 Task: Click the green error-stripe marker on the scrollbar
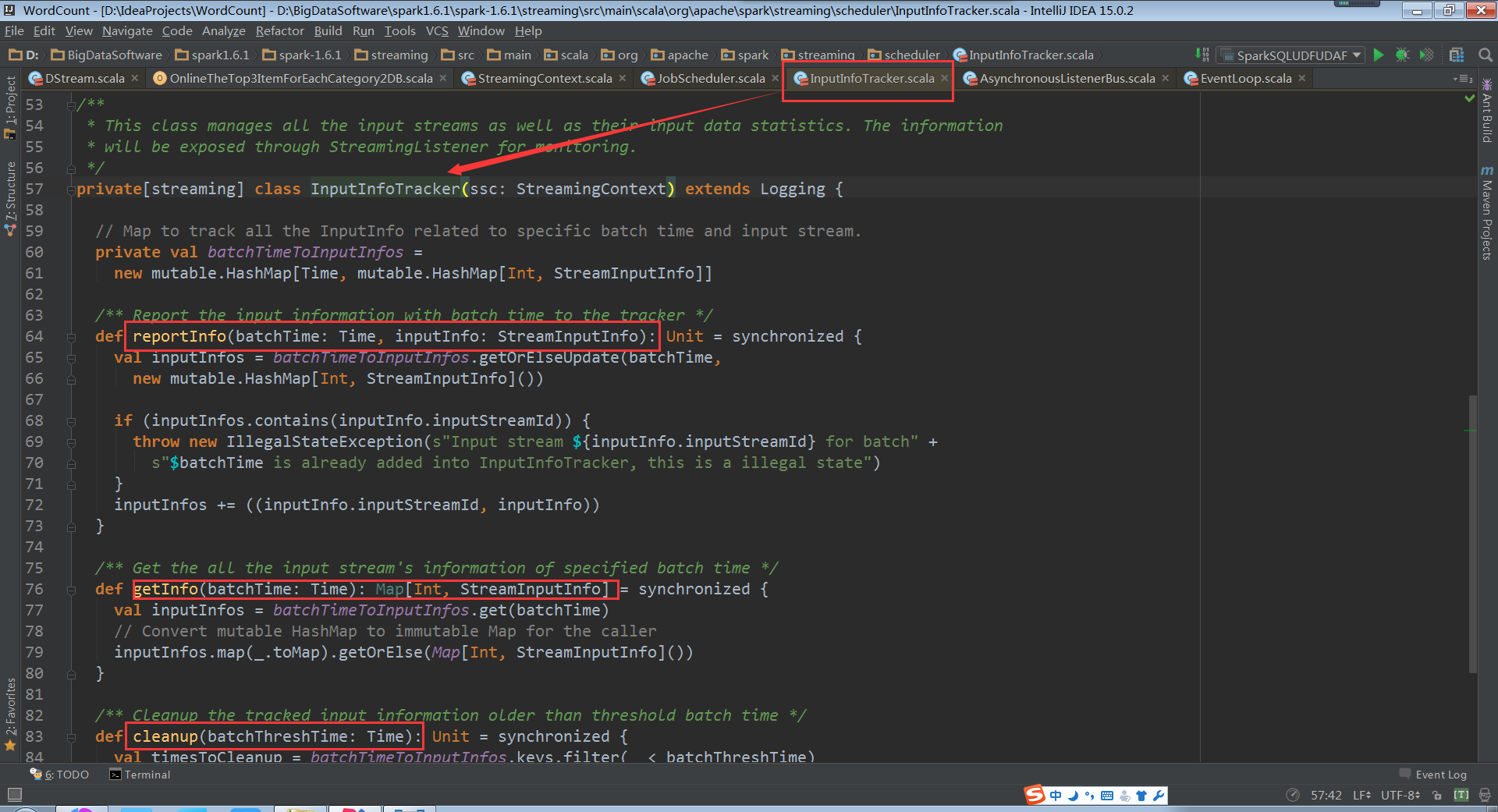pos(1471,431)
